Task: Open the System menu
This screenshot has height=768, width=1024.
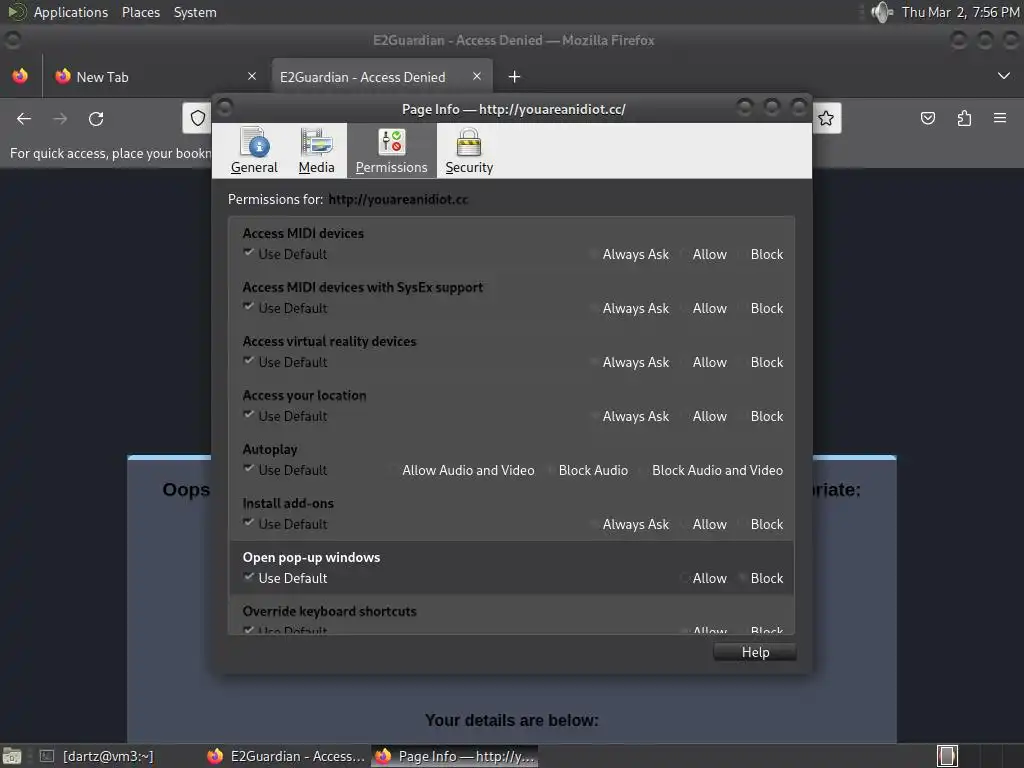Action: tap(195, 12)
